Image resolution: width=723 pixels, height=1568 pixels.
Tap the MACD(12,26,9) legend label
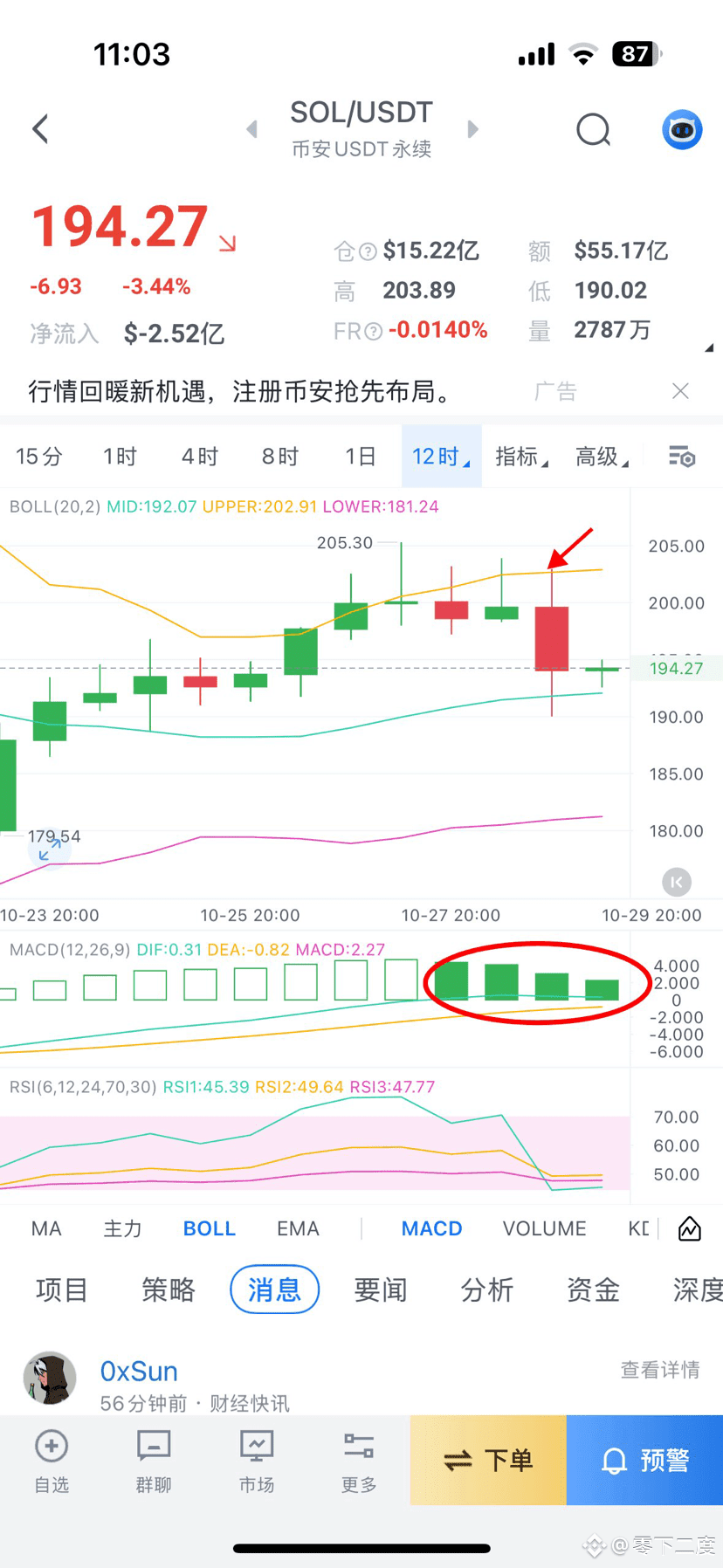(x=70, y=950)
